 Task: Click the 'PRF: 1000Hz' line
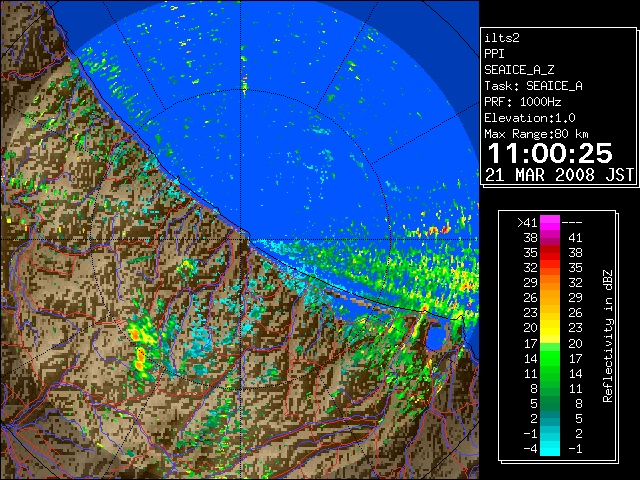pos(522,102)
